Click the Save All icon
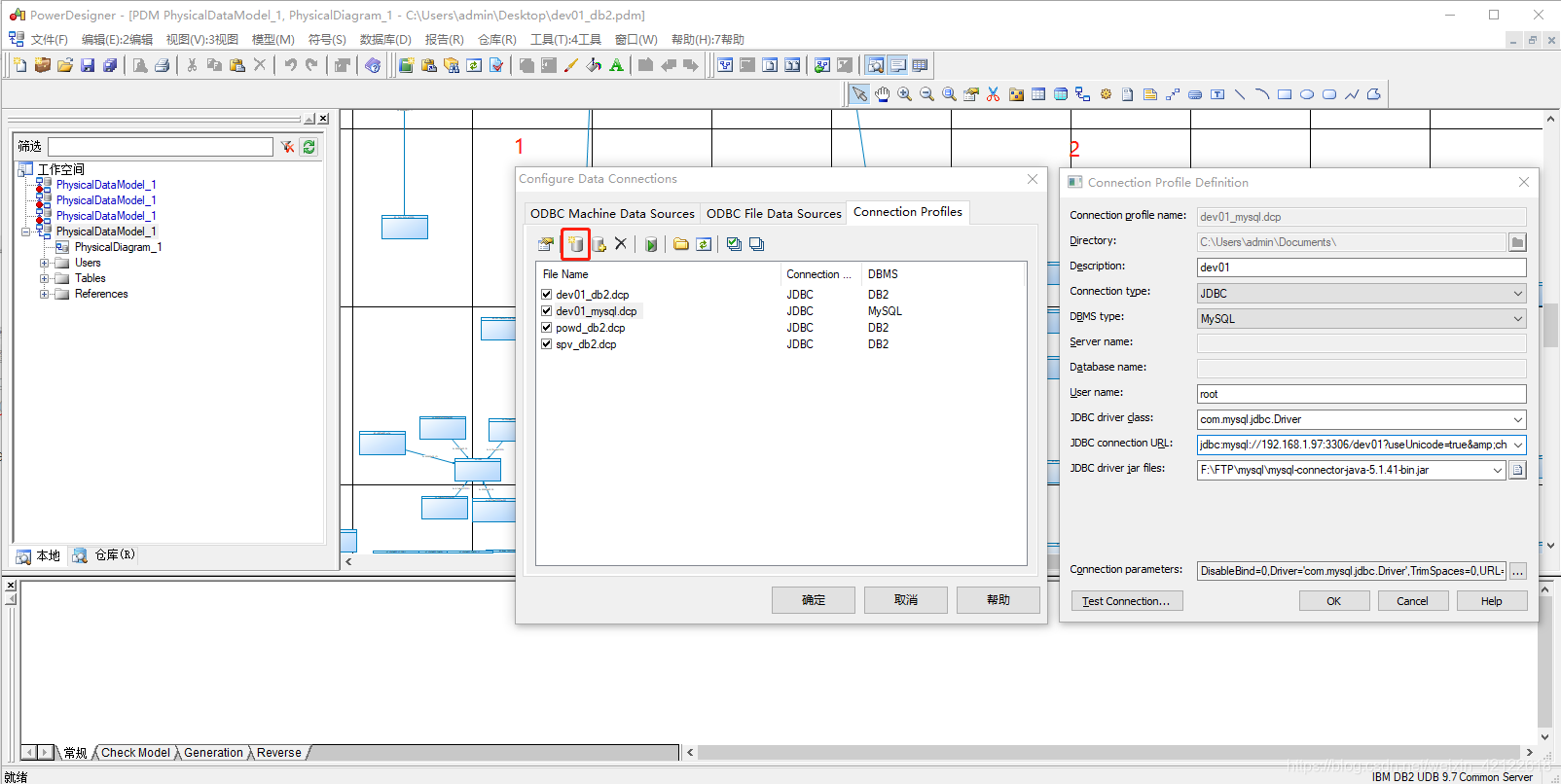This screenshot has height=784, width=1561. (x=110, y=65)
